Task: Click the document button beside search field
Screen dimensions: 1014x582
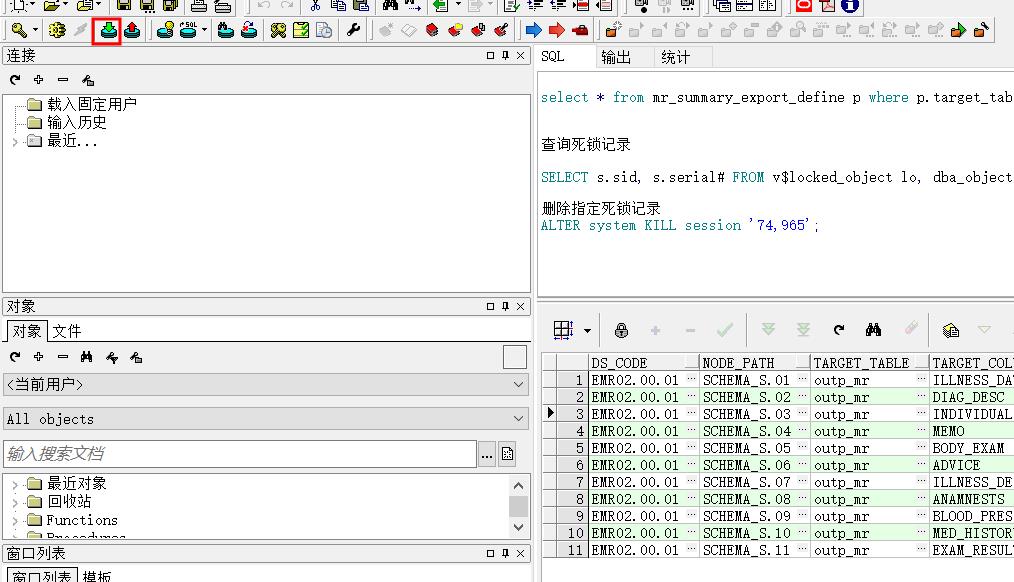Action: click(x=508, y=454)
